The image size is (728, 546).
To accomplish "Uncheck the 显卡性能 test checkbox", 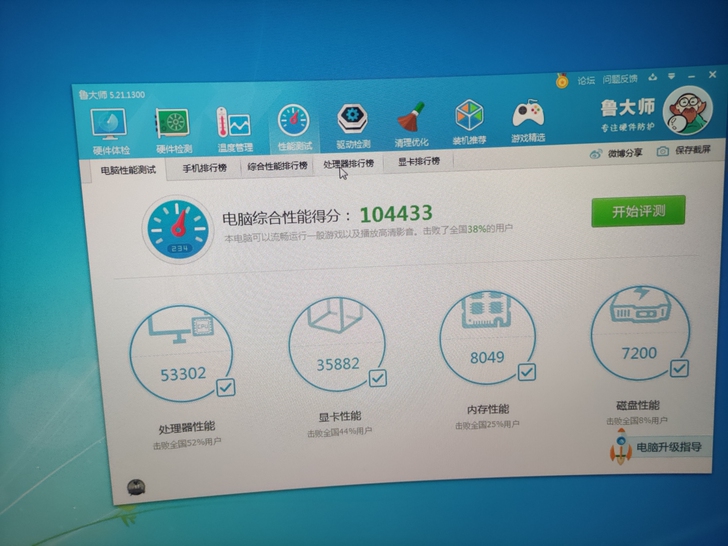I will click(x=377, y=378).
